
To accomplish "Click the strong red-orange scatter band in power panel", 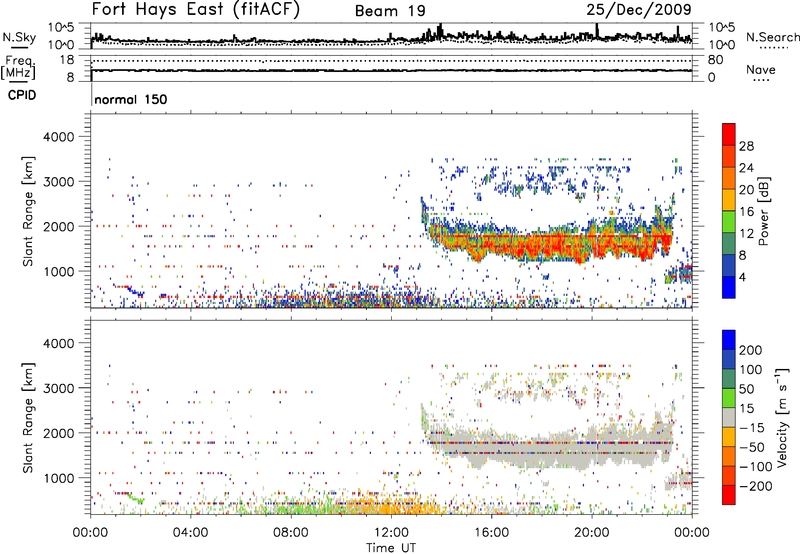I will click(551, 244).
